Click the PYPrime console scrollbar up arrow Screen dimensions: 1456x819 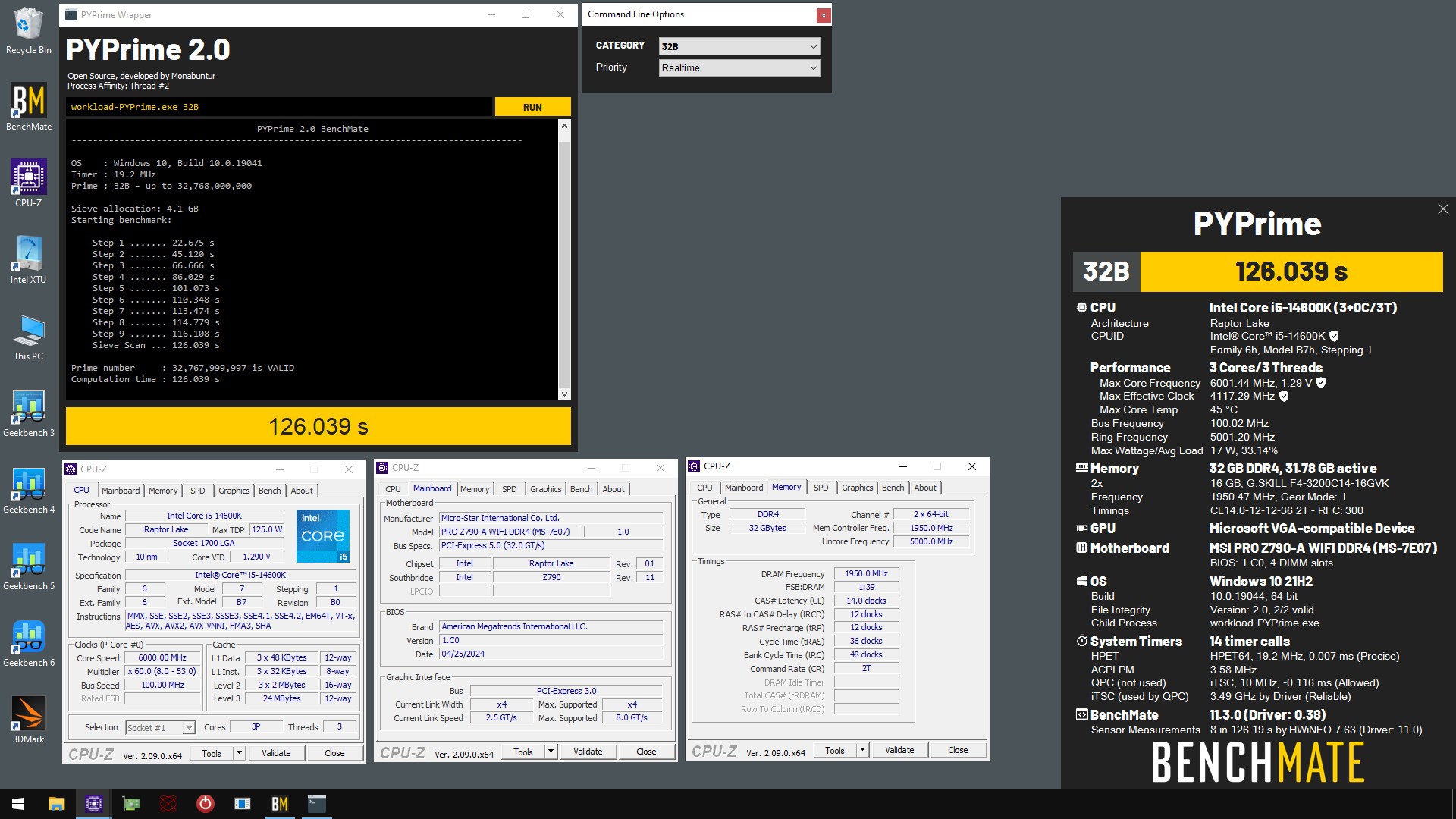pyautogui.click(x=564, y=126)
